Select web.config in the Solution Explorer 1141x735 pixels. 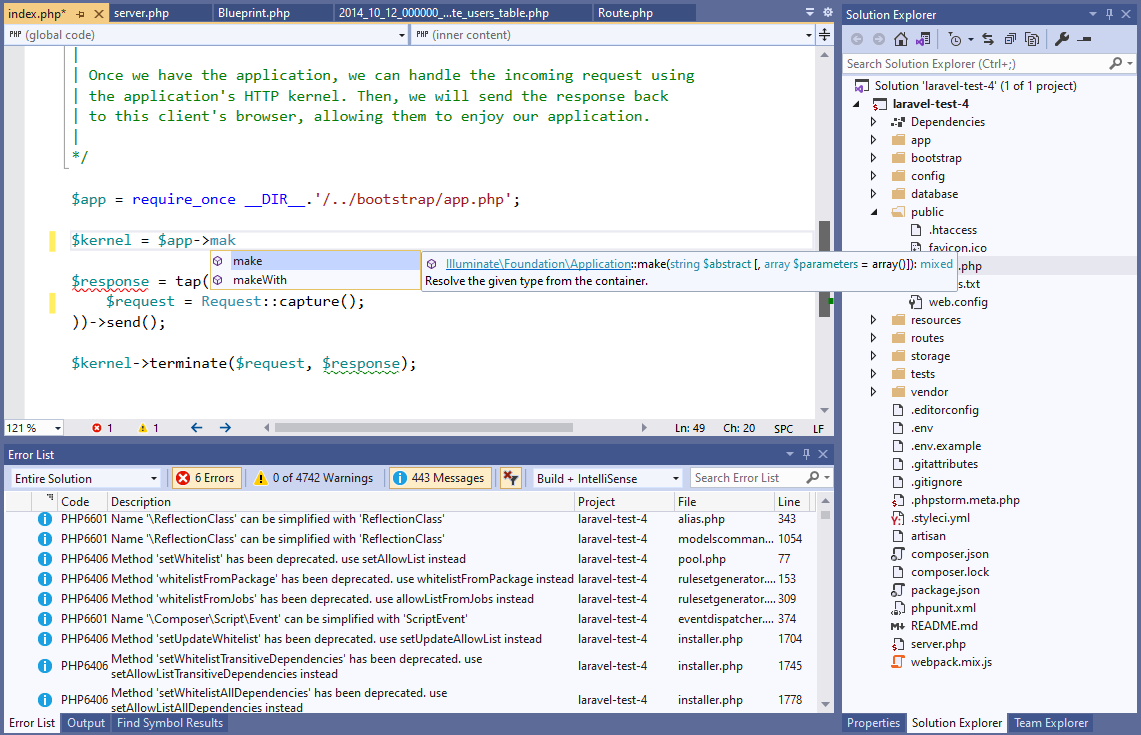958,302
